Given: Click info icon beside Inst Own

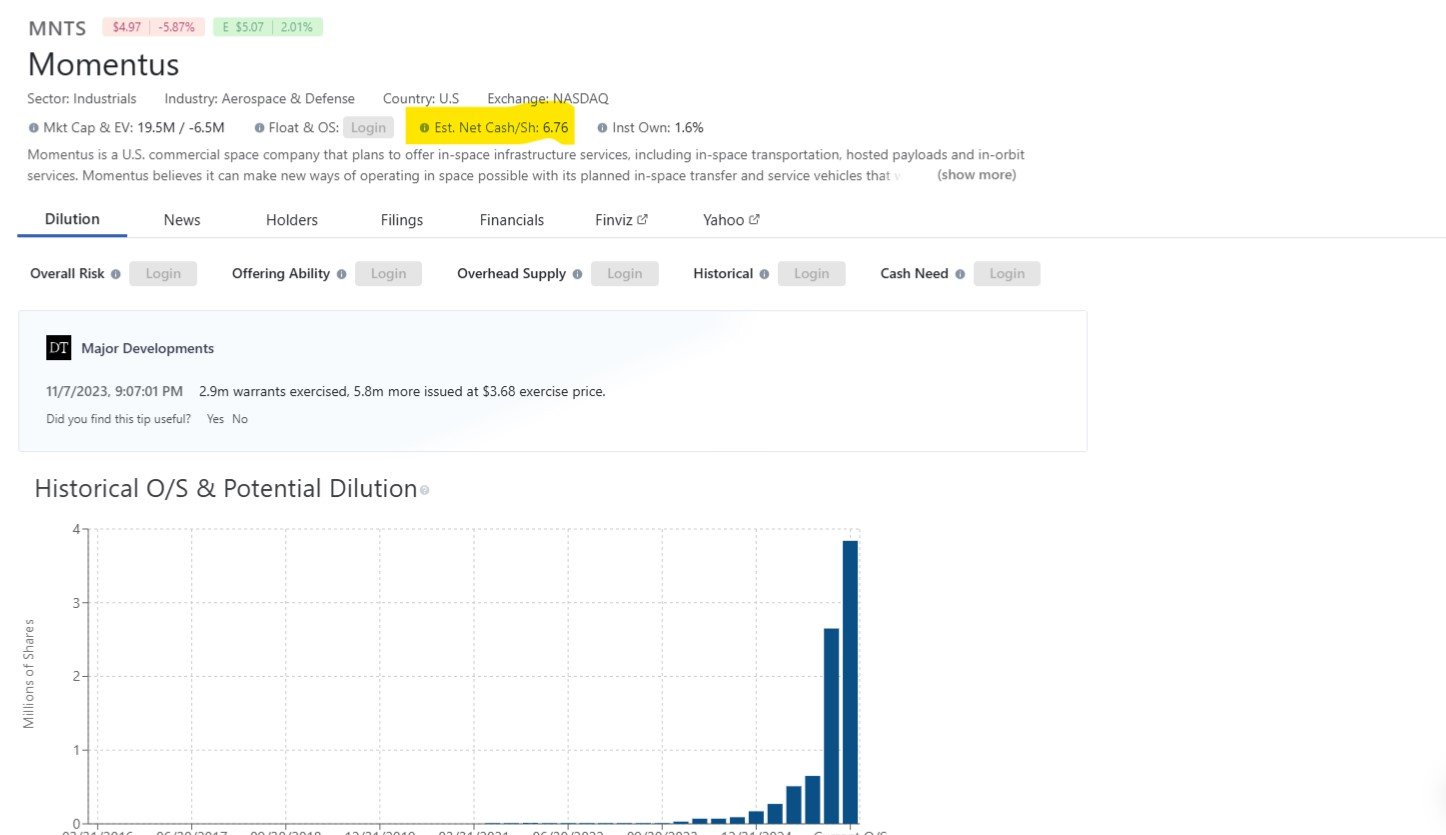Looking at the screenshot, I should (x=602, y=128).
